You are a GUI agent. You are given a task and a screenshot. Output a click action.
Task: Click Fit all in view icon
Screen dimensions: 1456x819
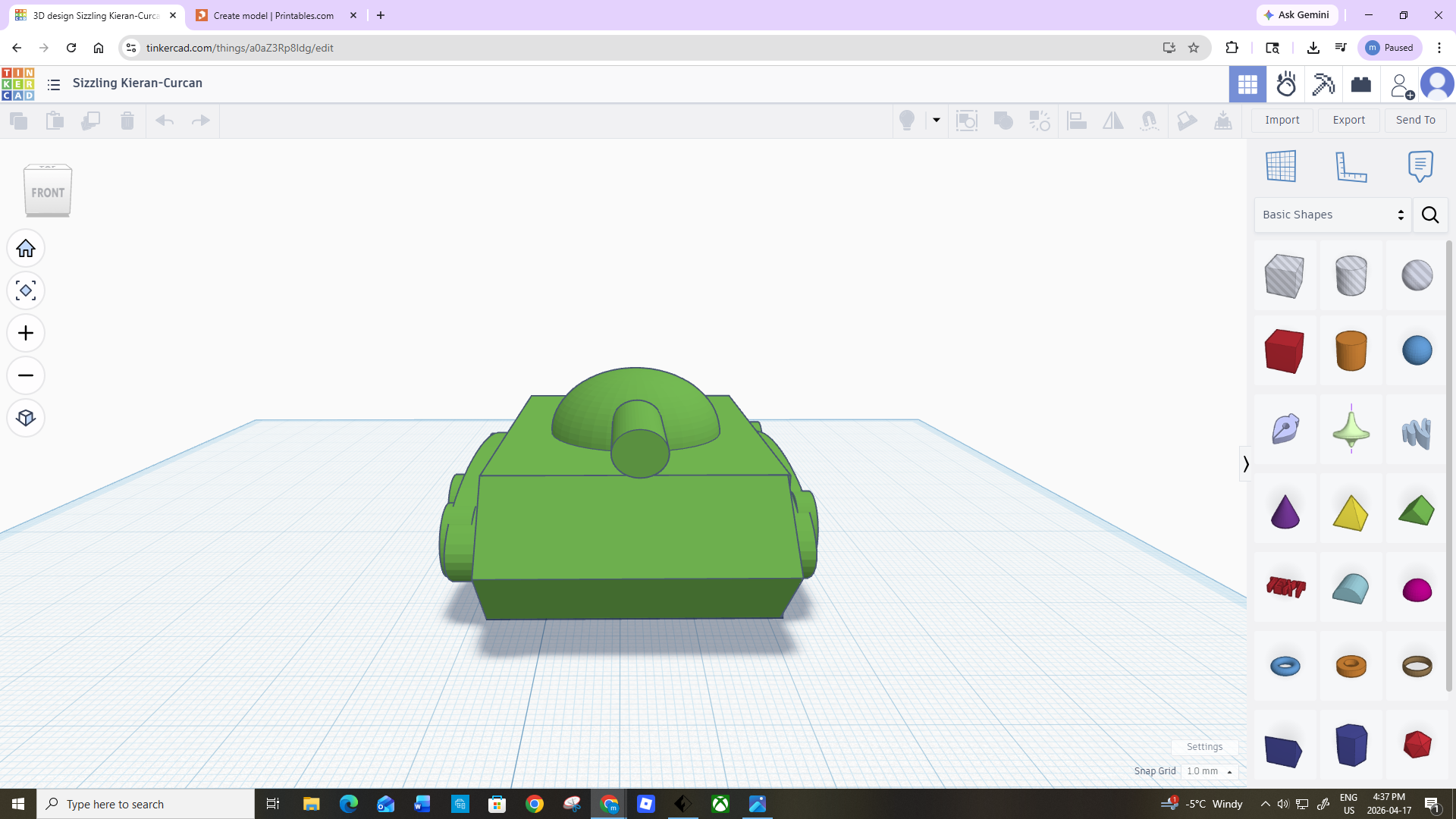click(26, 291)
